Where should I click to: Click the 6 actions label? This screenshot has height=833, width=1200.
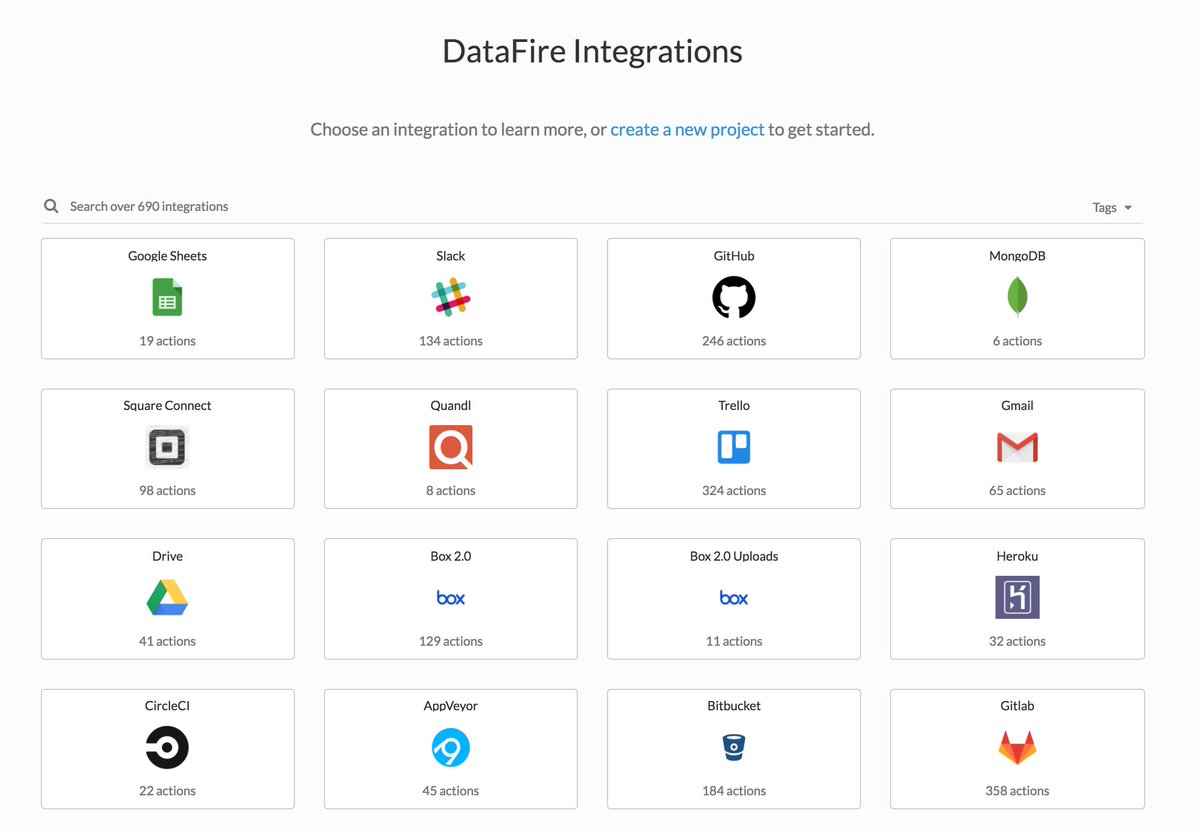(x=1017, y=341)
